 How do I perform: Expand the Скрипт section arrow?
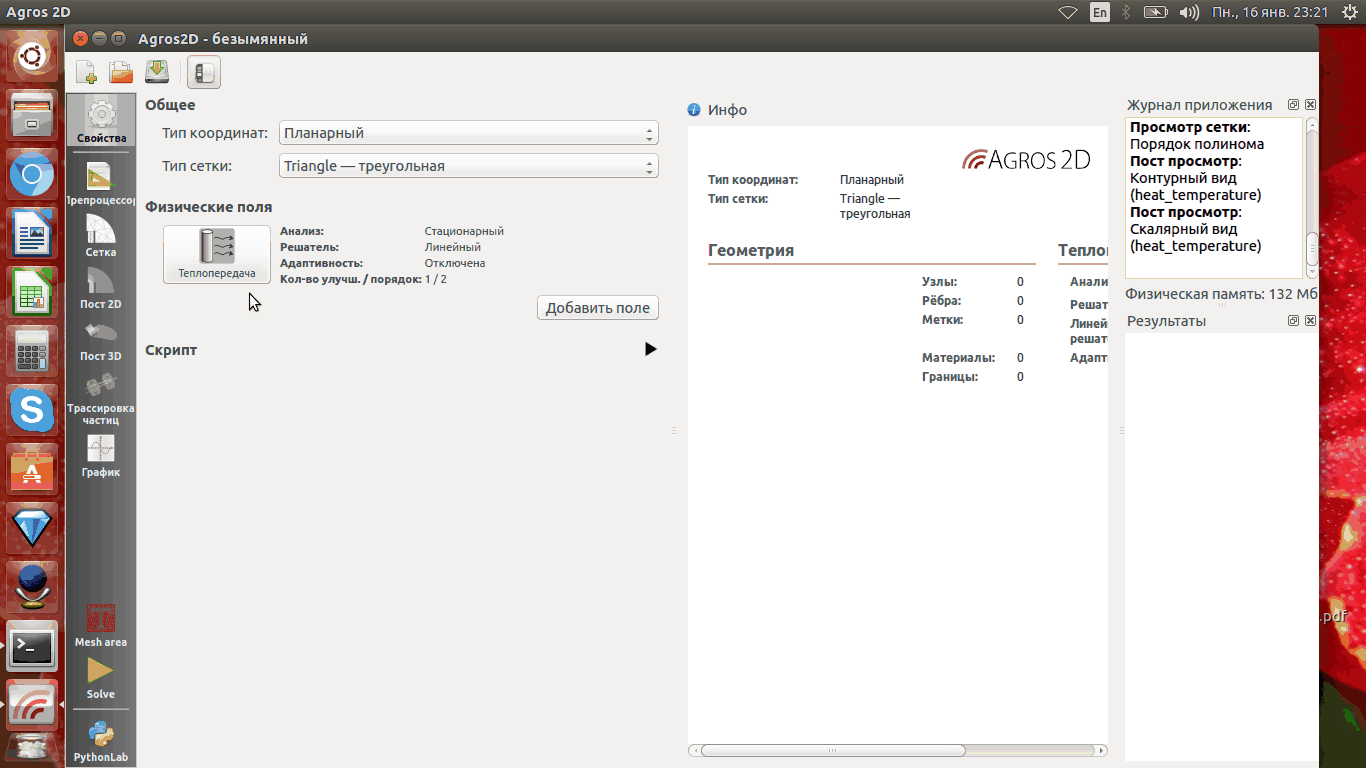[x=651, y=349]
